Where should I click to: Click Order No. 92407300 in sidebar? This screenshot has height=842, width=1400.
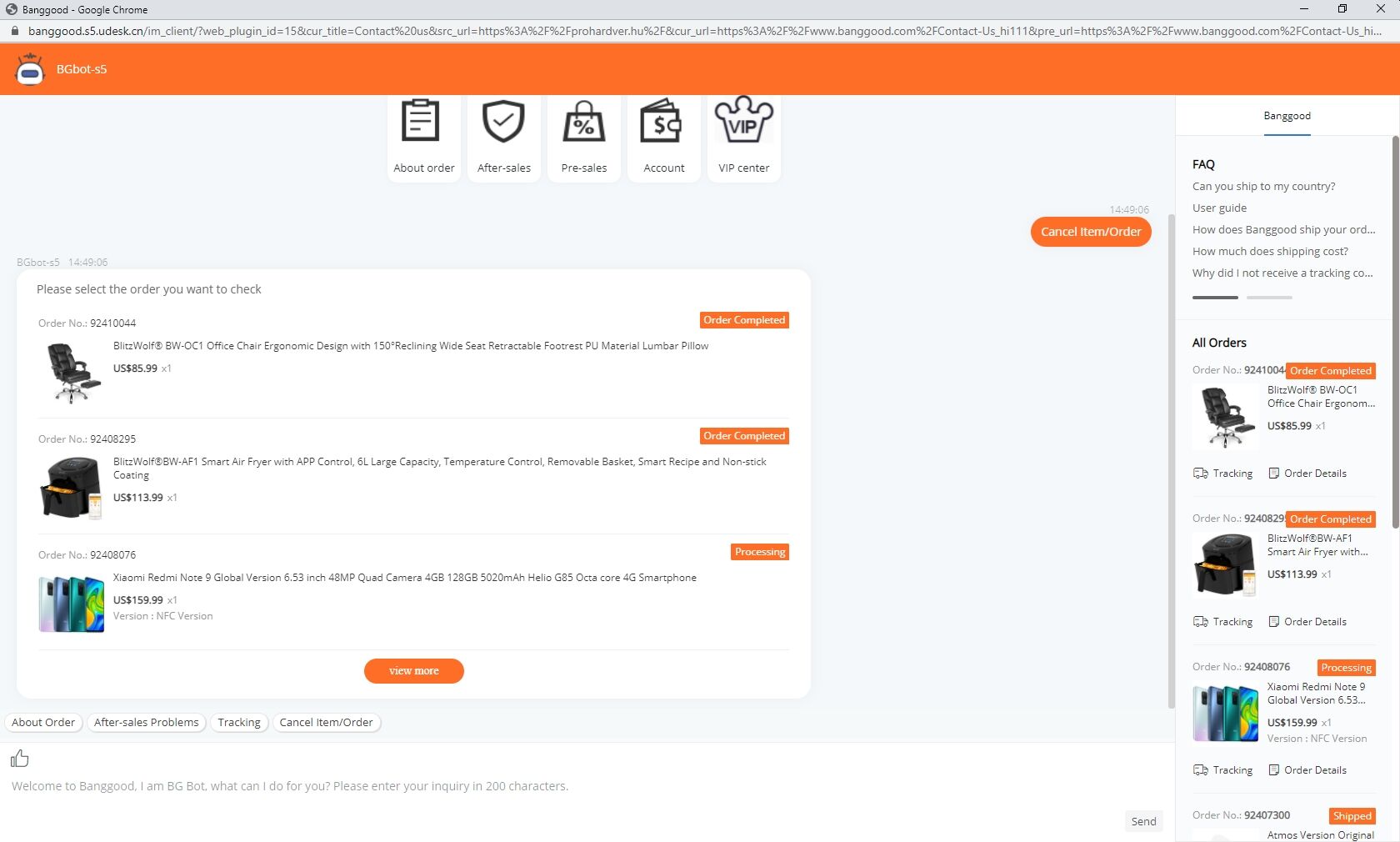[1241, 815]
